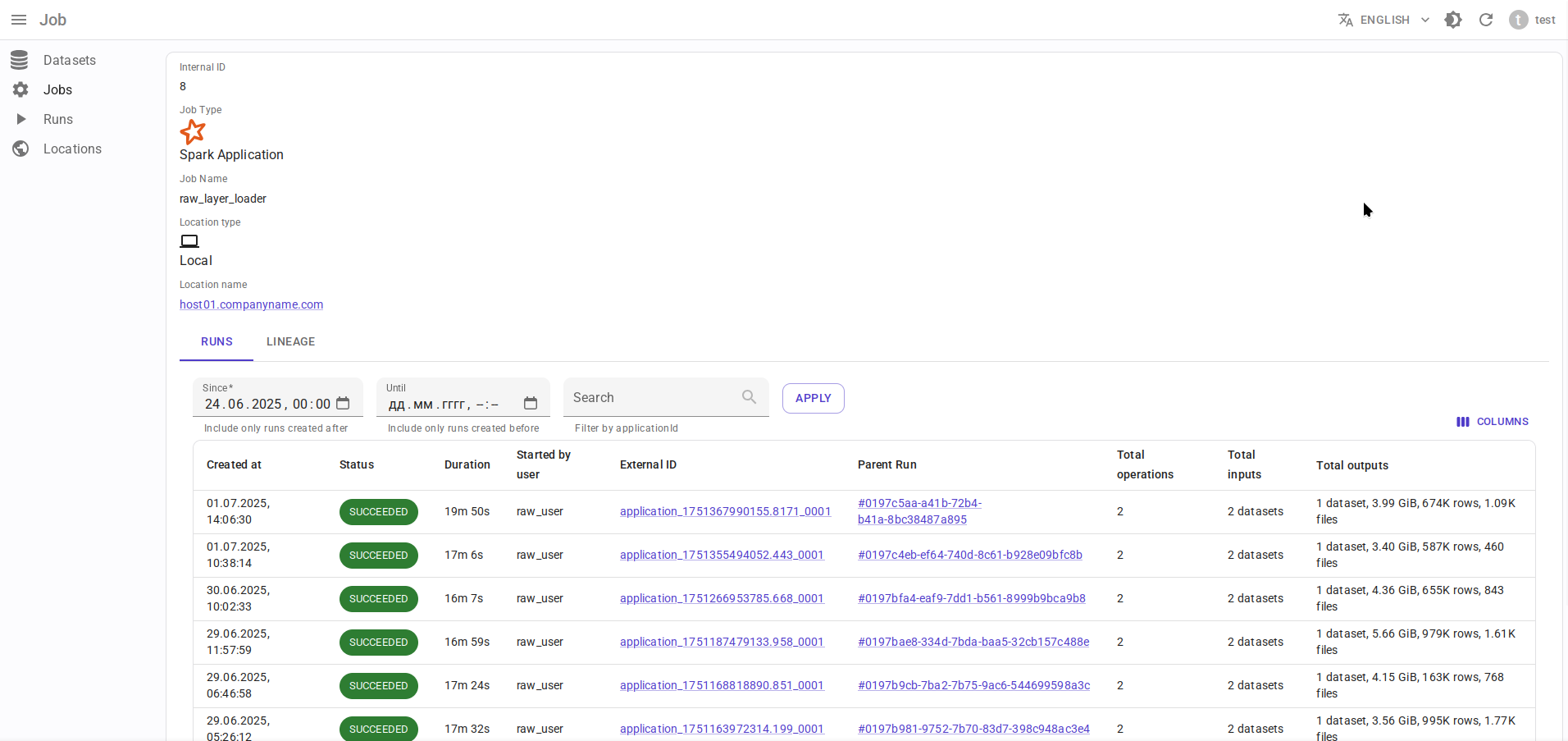
Task: Open the Until date calendar picker
Action: 531,404
